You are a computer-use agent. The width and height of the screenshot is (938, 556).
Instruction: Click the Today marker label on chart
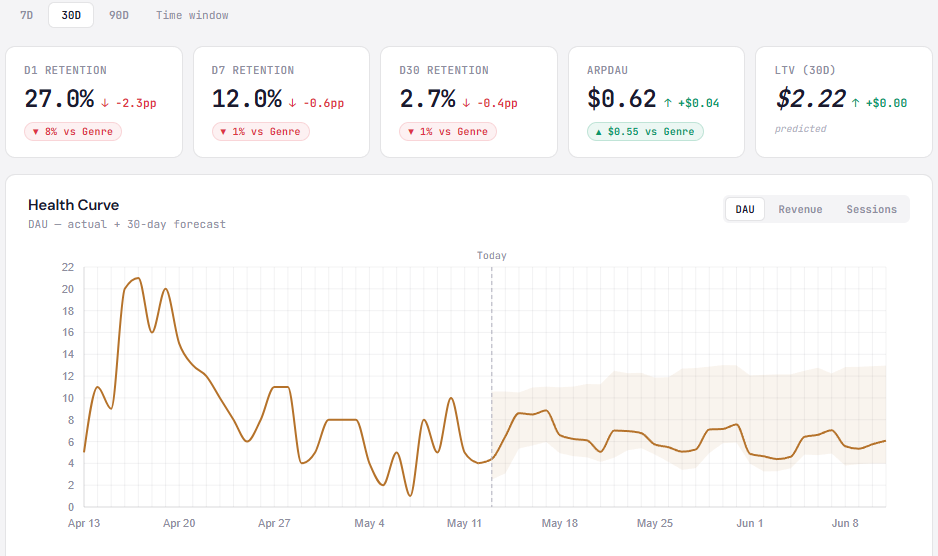492,256
